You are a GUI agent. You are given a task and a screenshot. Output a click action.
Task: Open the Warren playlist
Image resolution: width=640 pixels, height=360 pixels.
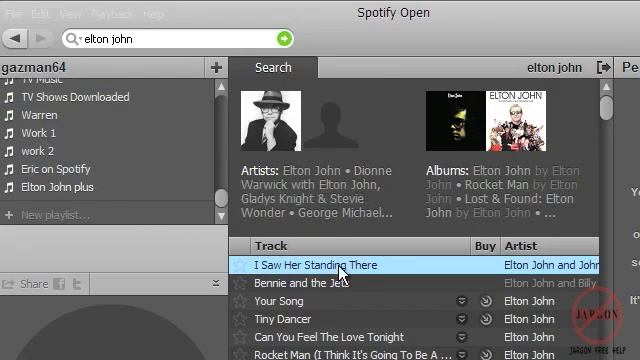(x=39, y=115)
